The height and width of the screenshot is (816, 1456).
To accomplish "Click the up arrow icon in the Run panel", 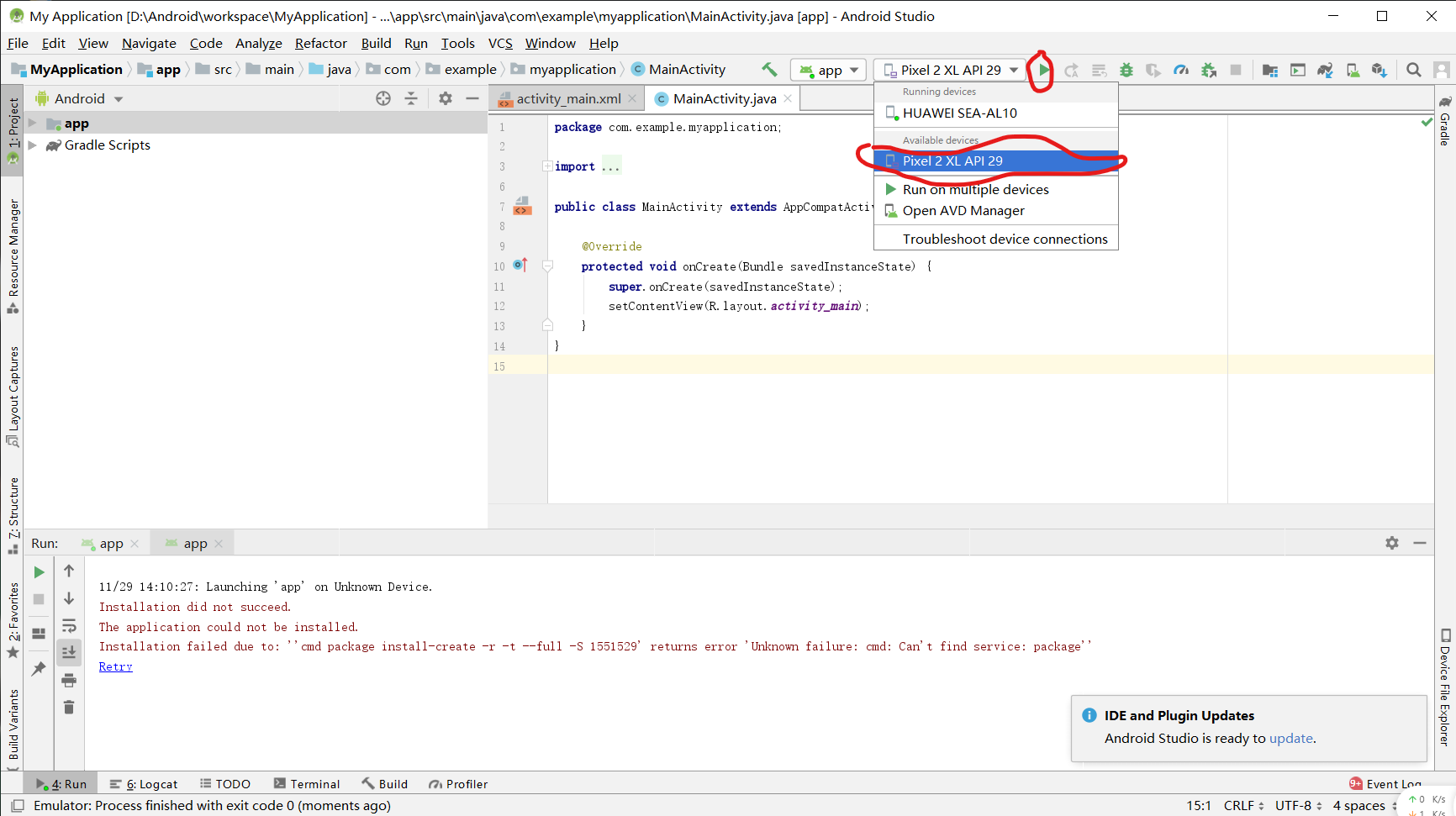I will point(69,571).
